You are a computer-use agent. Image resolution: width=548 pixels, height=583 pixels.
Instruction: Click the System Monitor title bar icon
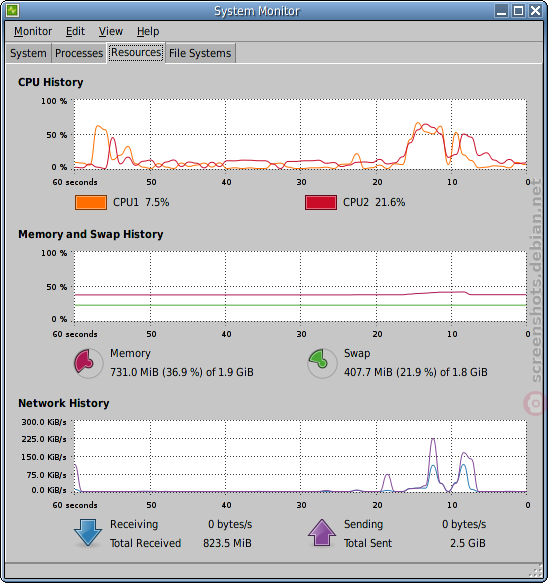pos(12,10)
